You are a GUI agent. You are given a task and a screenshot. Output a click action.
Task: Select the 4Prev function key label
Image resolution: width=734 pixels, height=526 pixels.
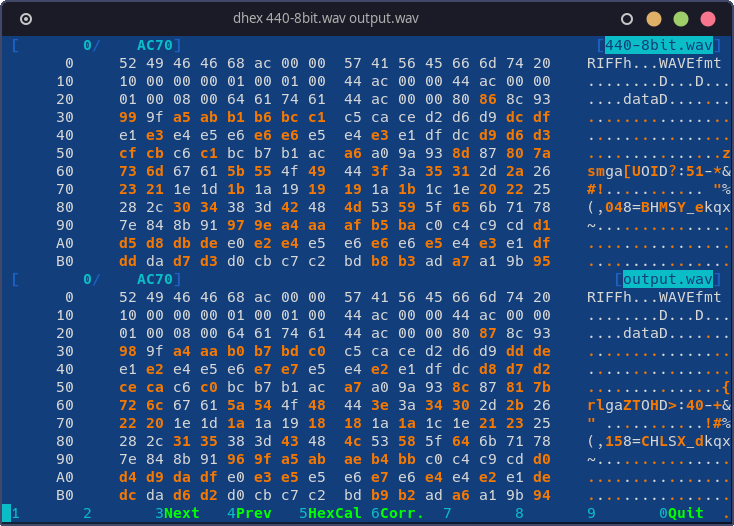(x=249, y=513)
